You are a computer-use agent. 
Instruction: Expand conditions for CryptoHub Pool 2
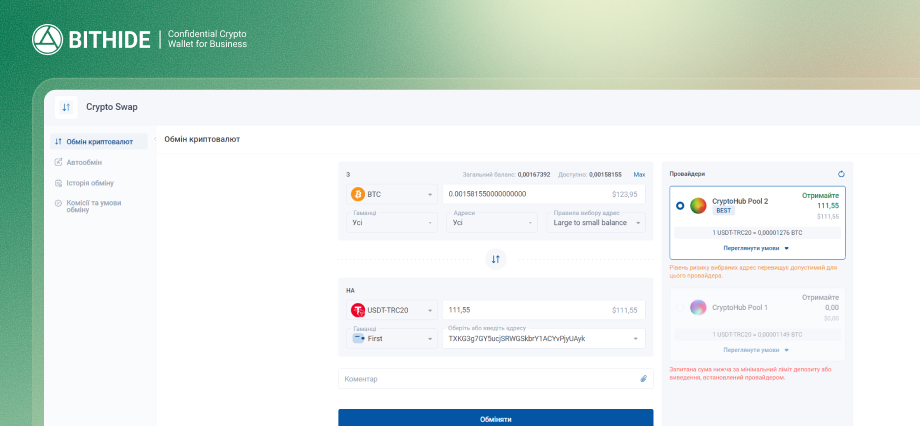756,247
